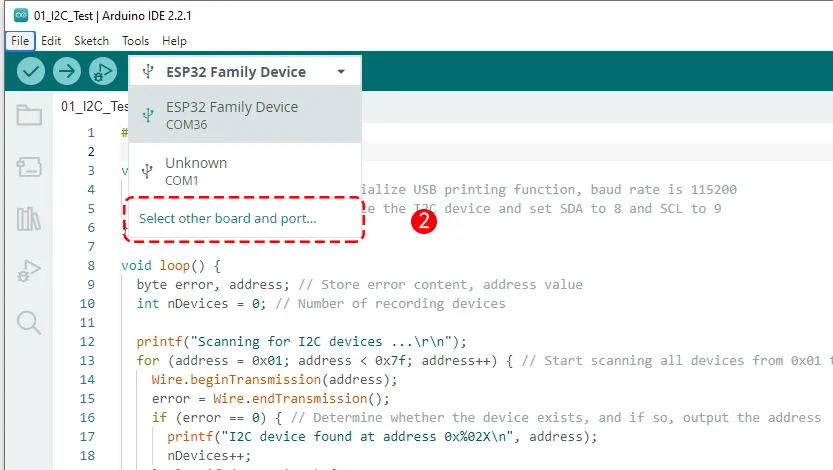The height and width of the screenshot is (470, 833).
Task: Open the Edit menu
Action: tap(51, 41)
